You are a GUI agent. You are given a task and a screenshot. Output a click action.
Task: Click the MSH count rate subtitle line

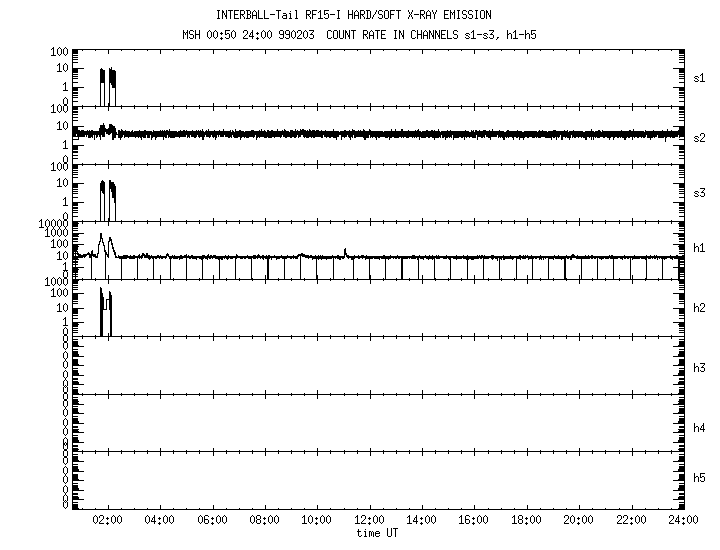pos(354,36)
